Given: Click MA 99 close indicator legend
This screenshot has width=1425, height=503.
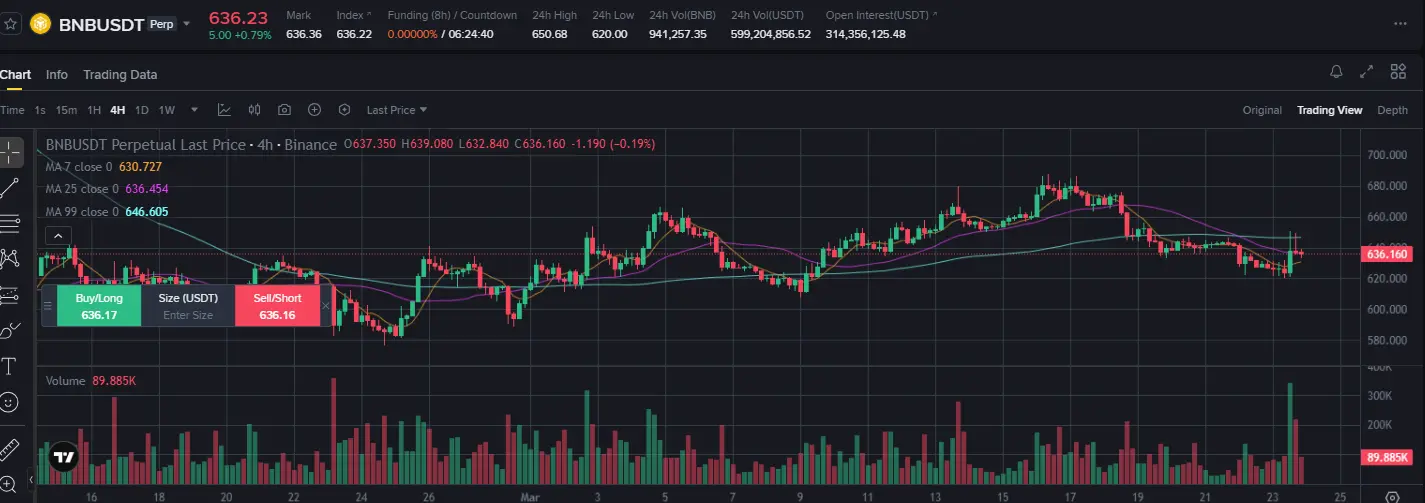Looking at the screenshot, I should pyautogui.click(x=107, y=212).
